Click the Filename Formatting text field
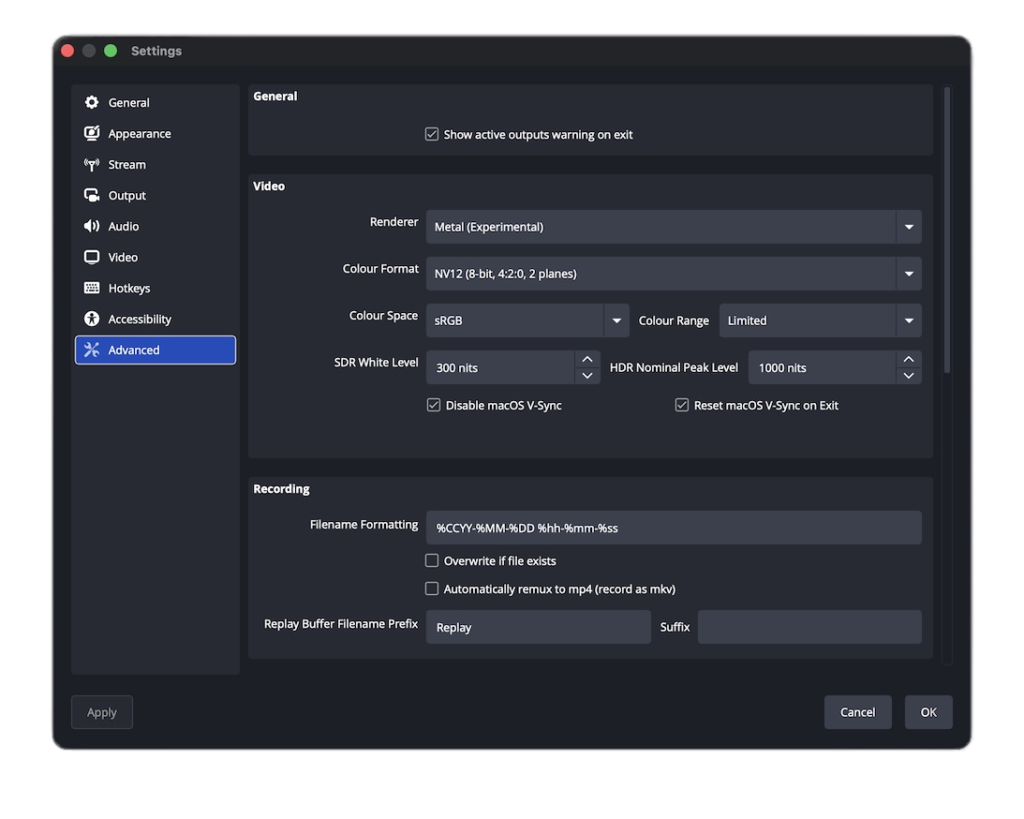The height and width of the screenshot is (819, 1024). tap(673, 528)
